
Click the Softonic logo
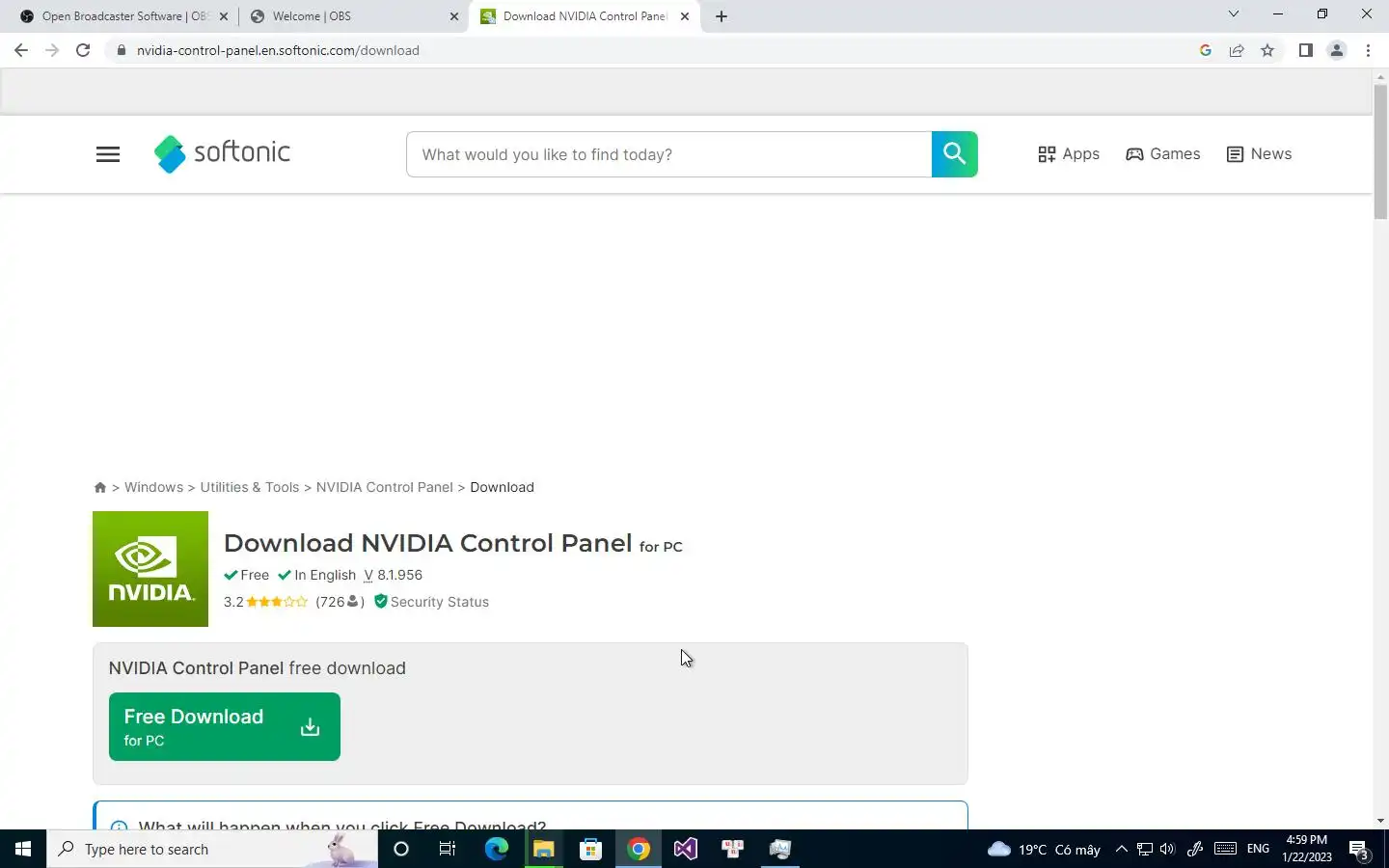[222, 153]
